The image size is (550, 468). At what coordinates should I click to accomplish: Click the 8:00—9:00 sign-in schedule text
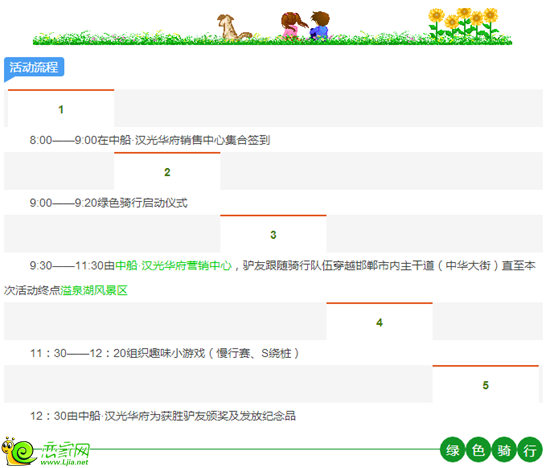(x=150, y=140)
